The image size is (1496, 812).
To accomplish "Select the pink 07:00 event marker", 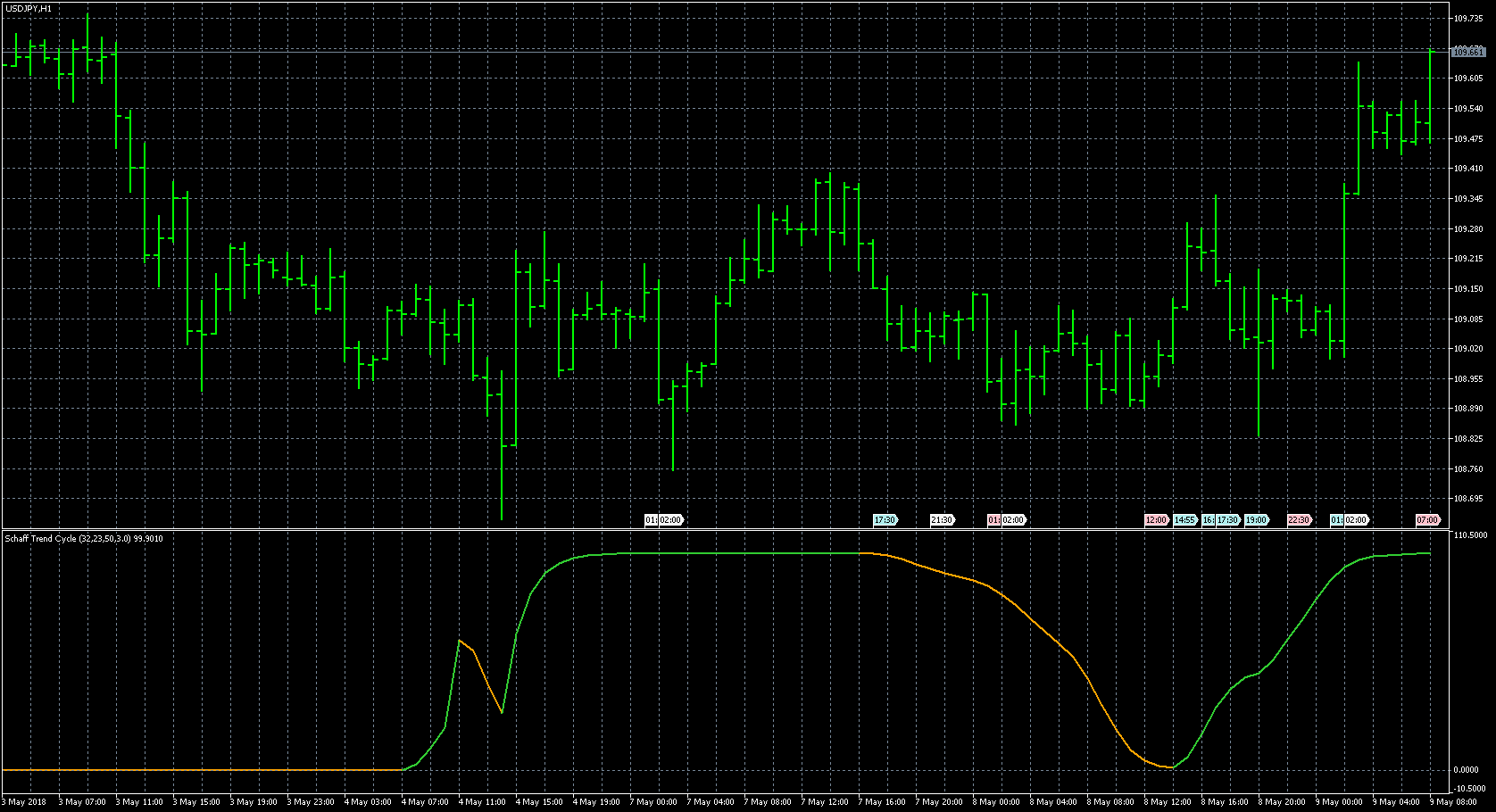I will click(1427, 520).
